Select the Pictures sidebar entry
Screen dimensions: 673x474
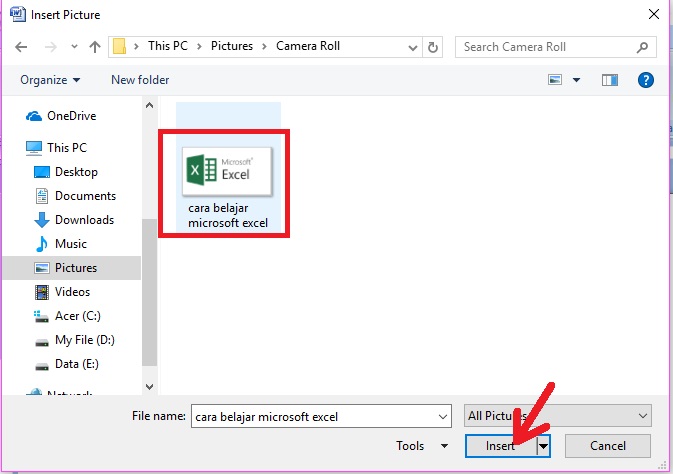click(x=71, y=268)
